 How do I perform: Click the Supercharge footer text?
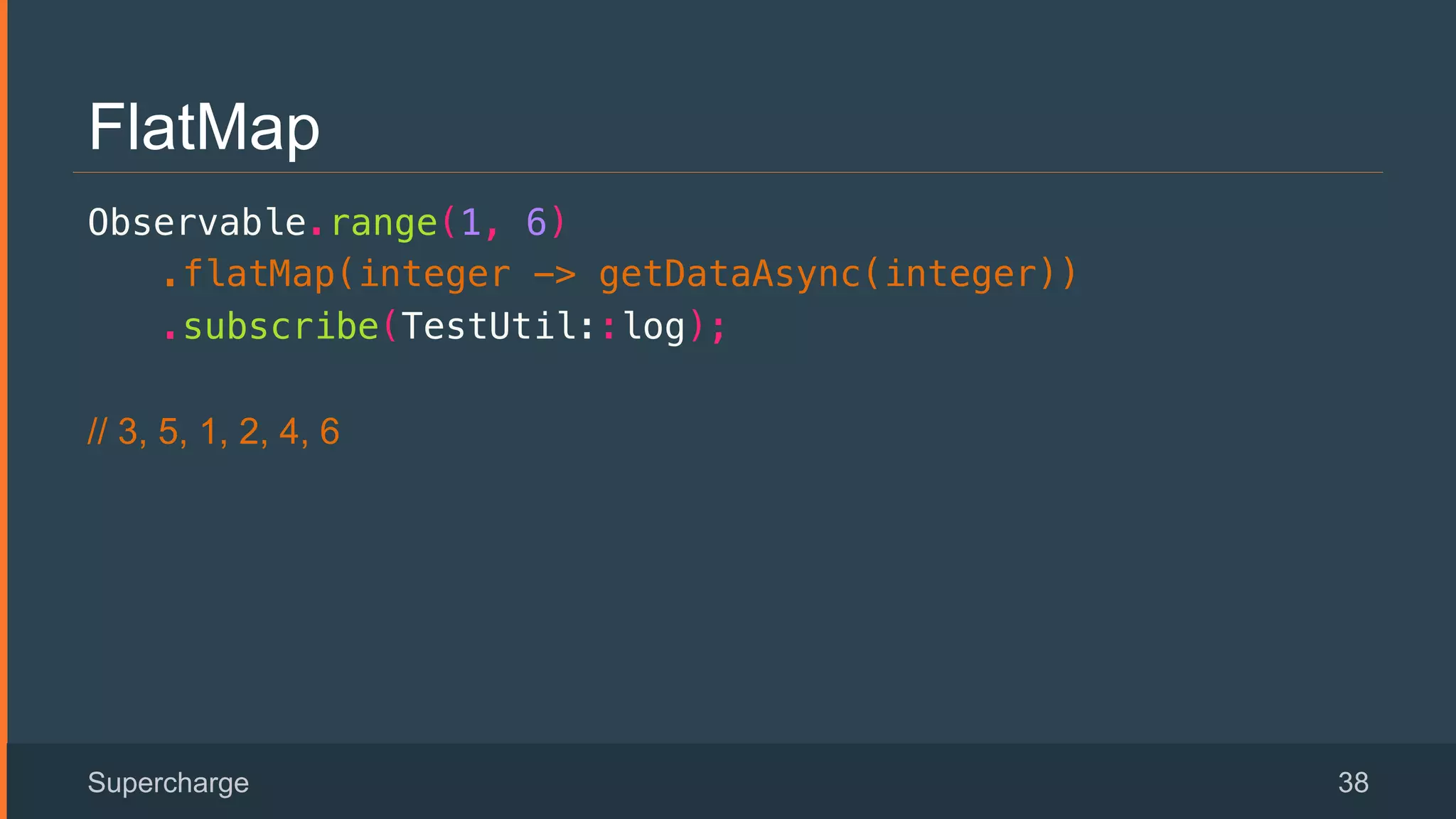click(168, 783)
